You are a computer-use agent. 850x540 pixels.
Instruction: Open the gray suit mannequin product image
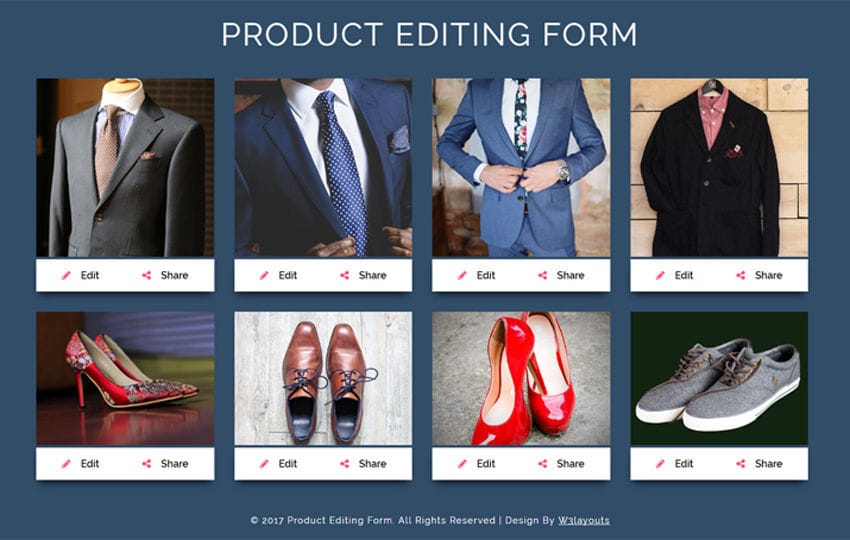point(125,168)
